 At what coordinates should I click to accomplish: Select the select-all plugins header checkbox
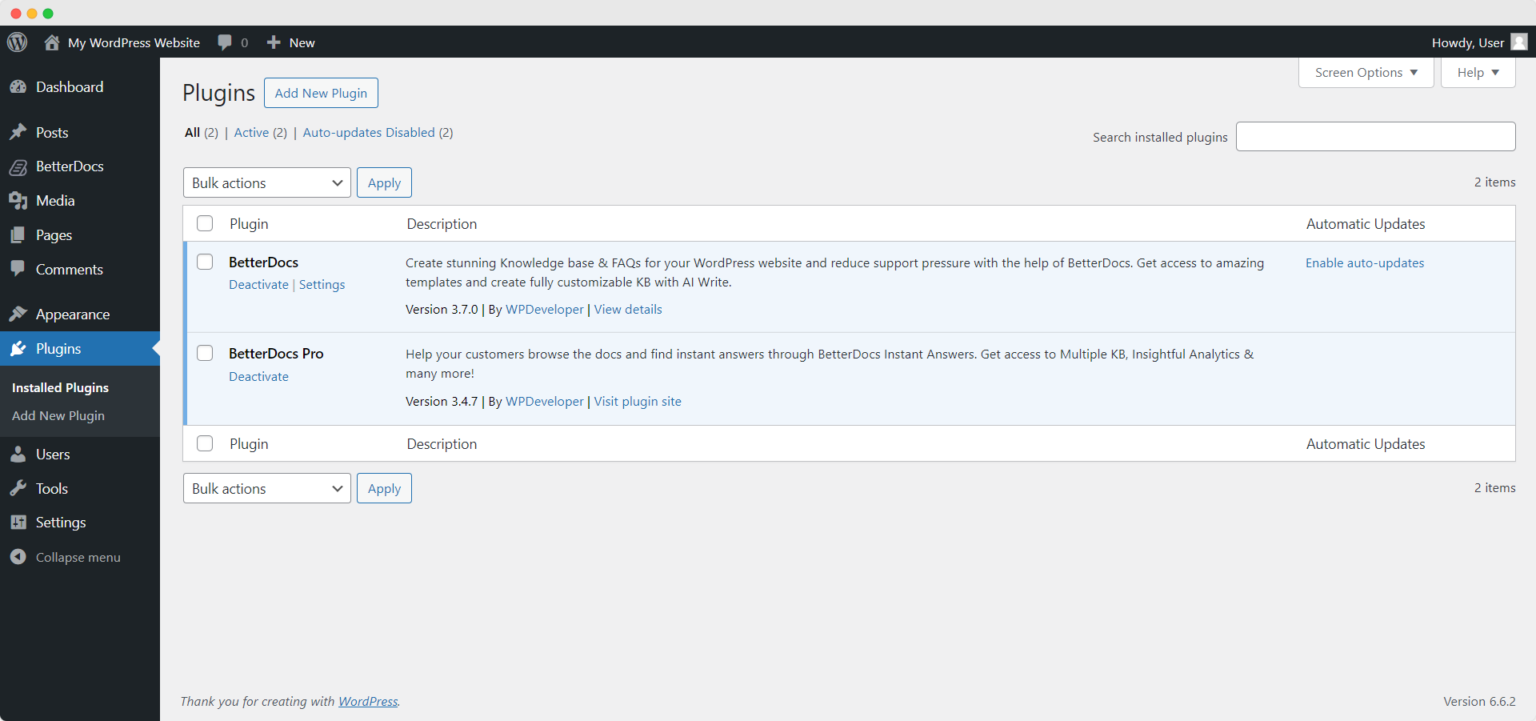click(205, 223)
